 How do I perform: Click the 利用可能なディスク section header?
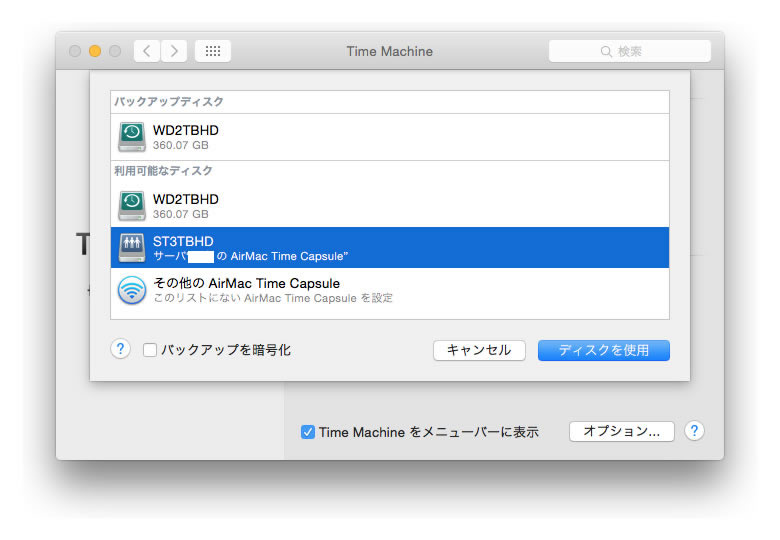163,171
